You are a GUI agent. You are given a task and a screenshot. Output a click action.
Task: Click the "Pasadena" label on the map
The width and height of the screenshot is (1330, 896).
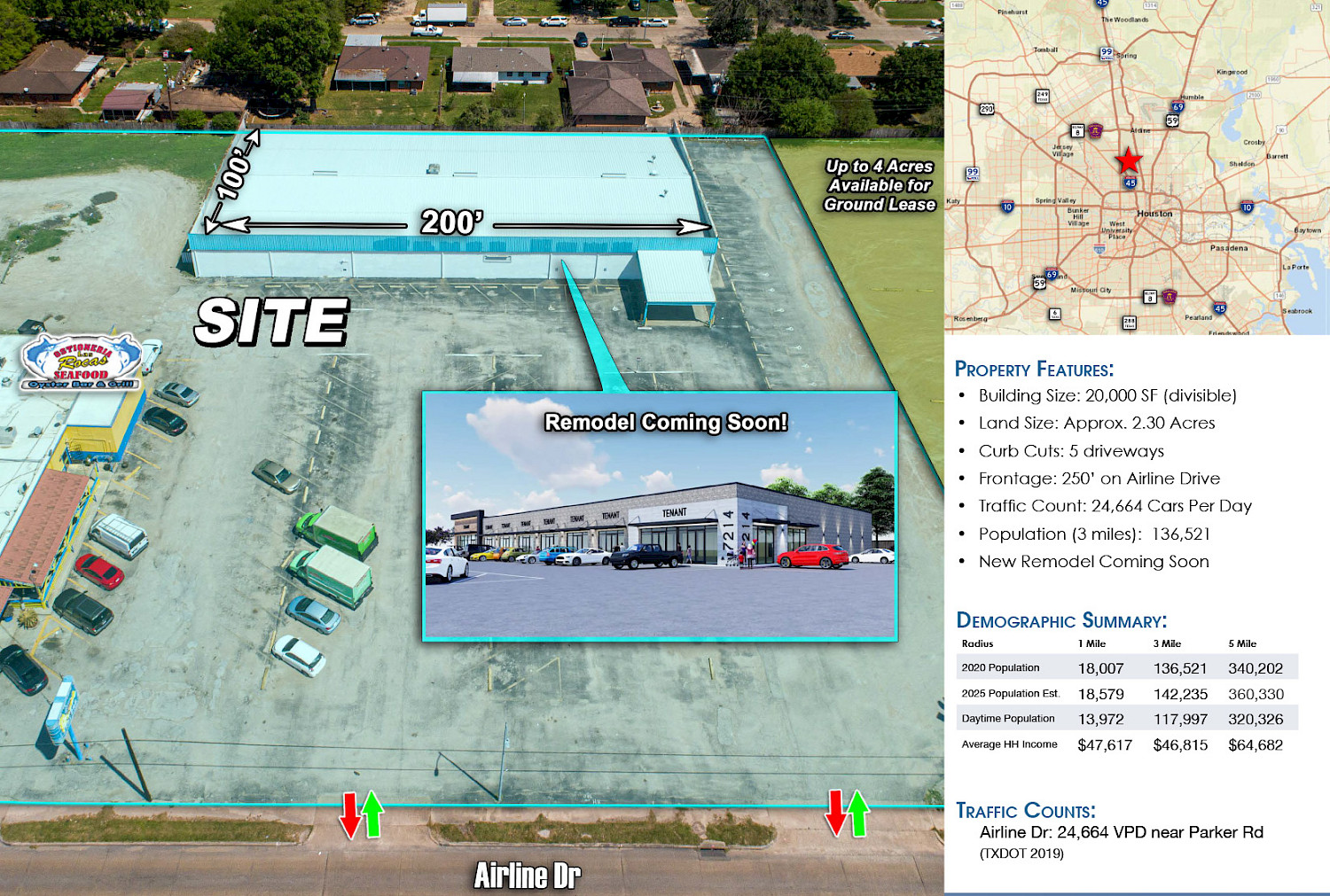(1228, 248)
